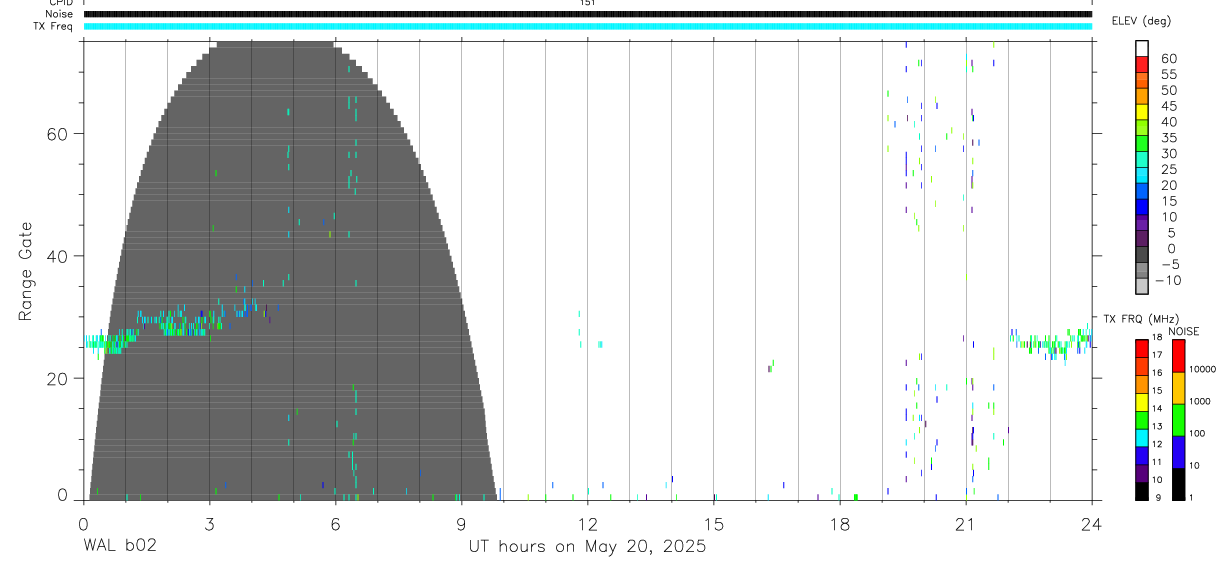
Task: Click the x-axis tick label '6'
Action: pos(335,523)
